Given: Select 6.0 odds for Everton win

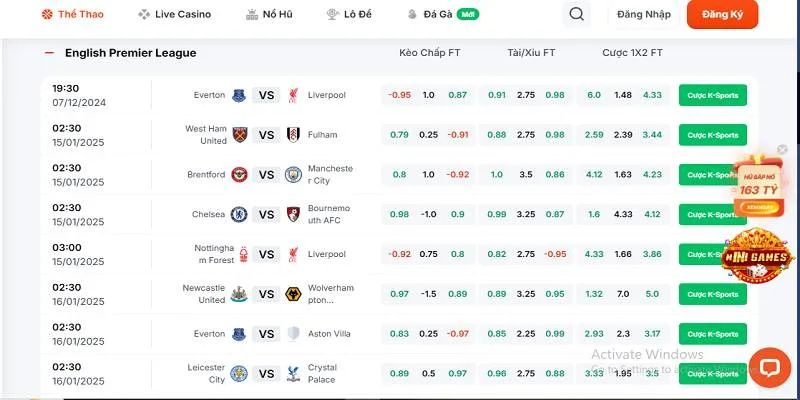Looking at the screenshot, I should tap(594, 95).
